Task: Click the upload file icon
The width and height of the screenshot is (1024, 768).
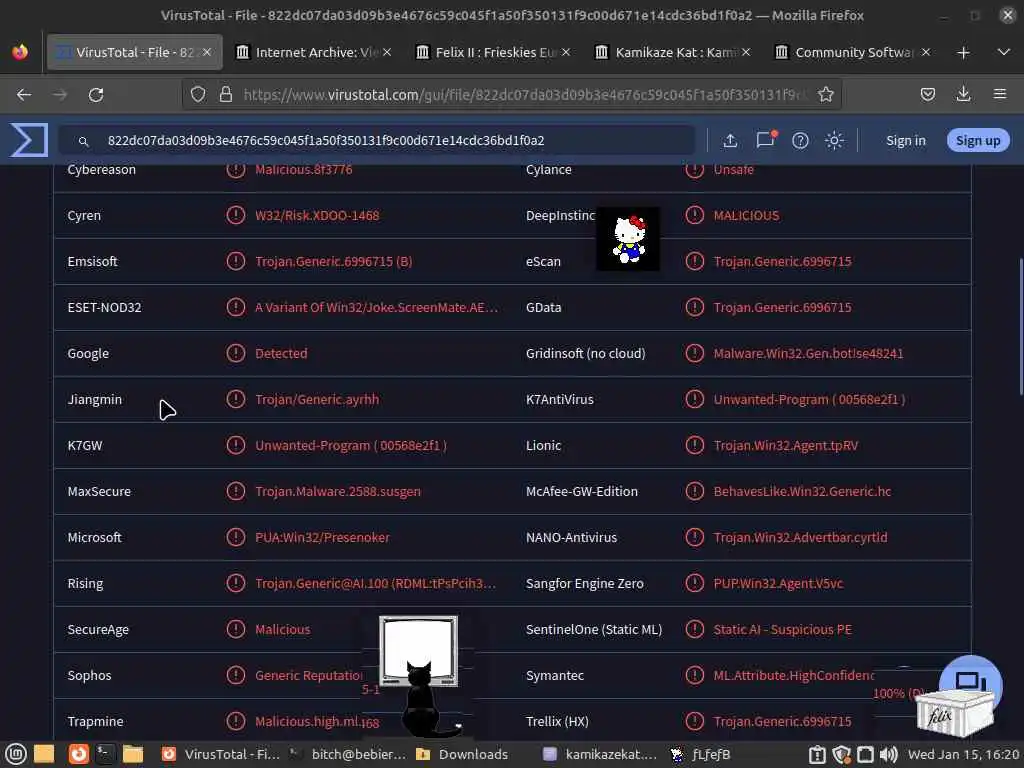Action: tap(730, 140)
